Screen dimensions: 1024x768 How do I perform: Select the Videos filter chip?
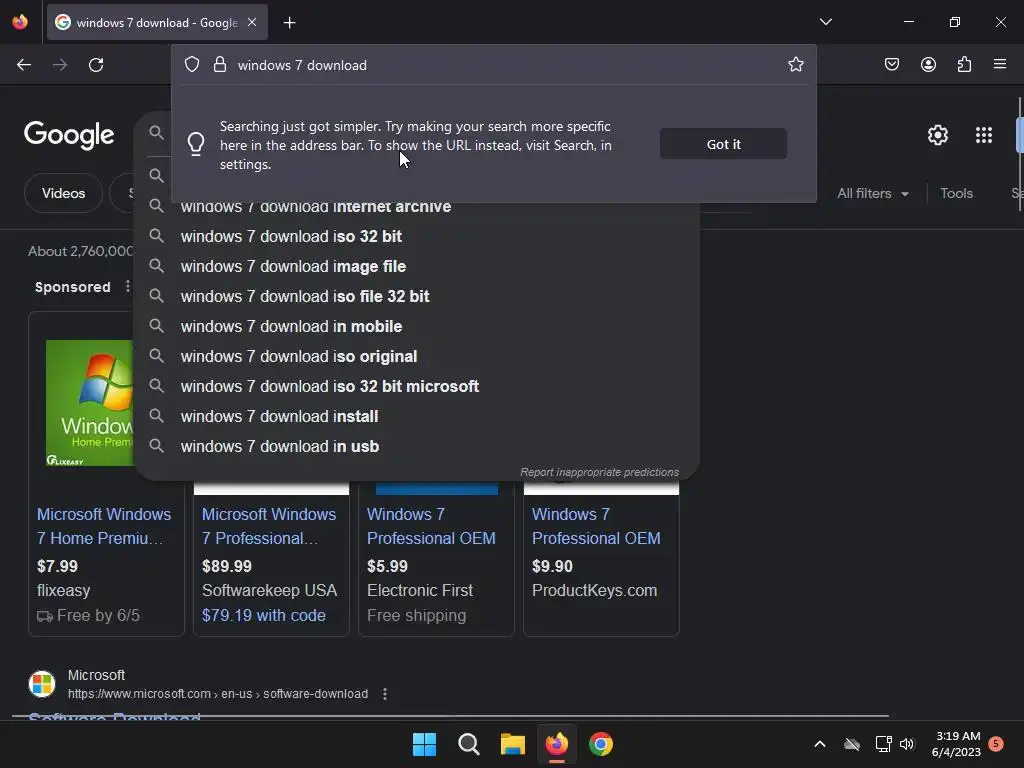click(63, 193)
